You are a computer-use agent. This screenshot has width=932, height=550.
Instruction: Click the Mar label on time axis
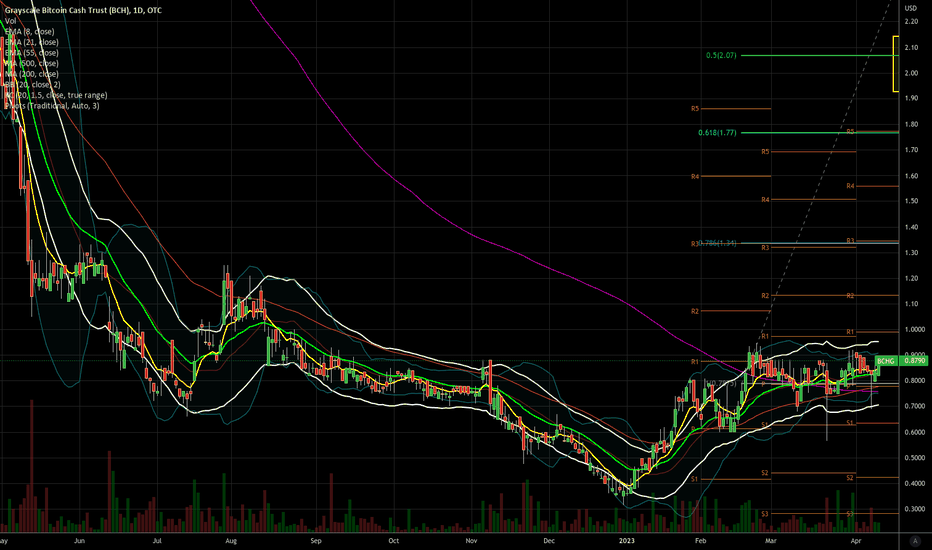tap(771, 541)
